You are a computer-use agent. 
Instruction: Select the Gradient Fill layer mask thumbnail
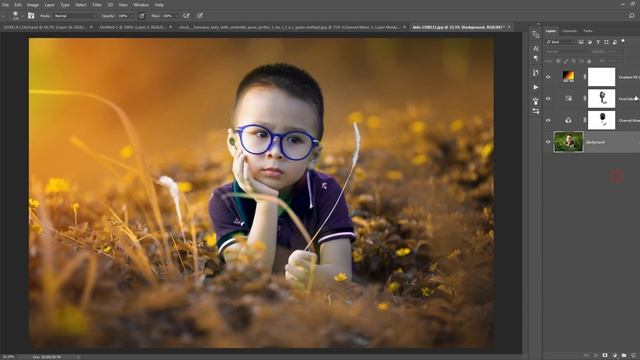click(601, 77)
